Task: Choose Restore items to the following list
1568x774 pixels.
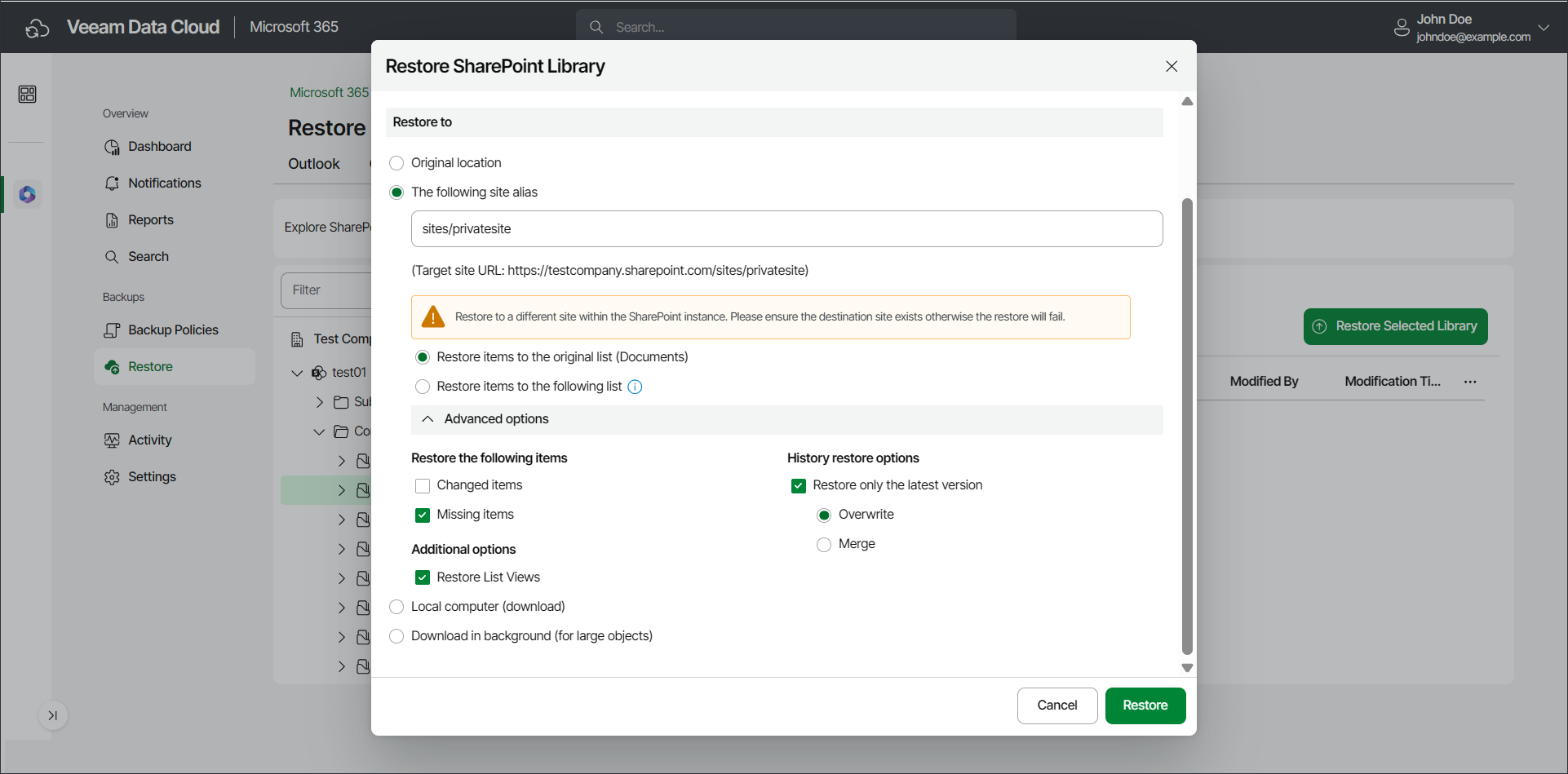Action: [x=423, y=387]
